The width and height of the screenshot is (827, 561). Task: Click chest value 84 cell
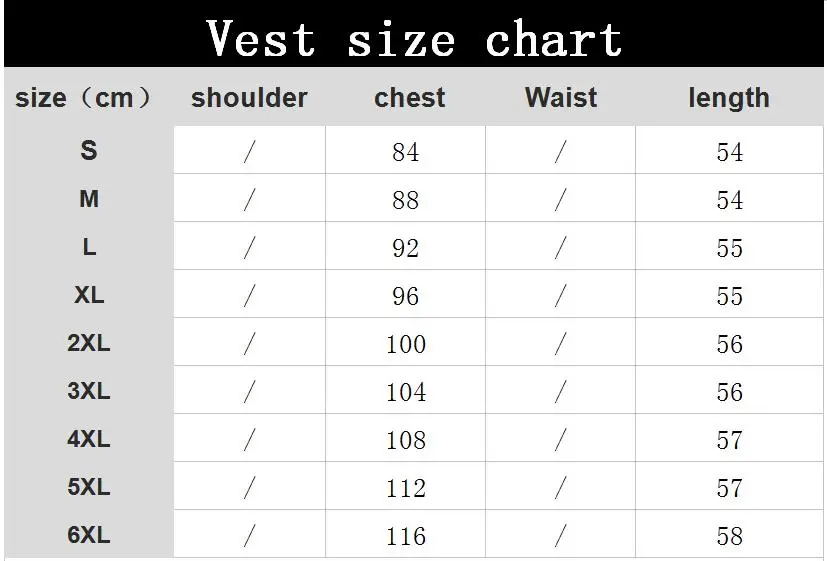[405, 152]
